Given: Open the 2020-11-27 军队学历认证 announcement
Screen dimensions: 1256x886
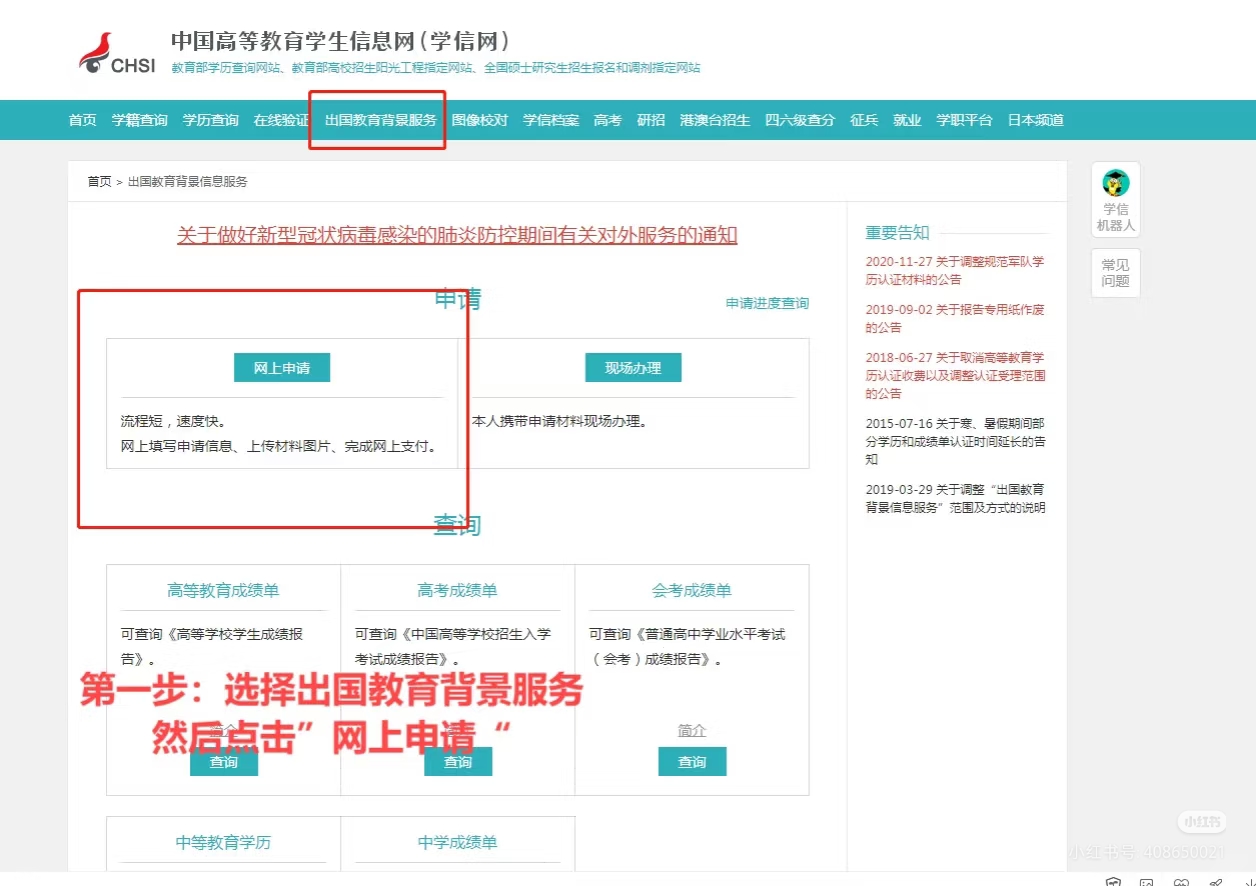Looking at the screenshot, I should [x=954, y=270].
